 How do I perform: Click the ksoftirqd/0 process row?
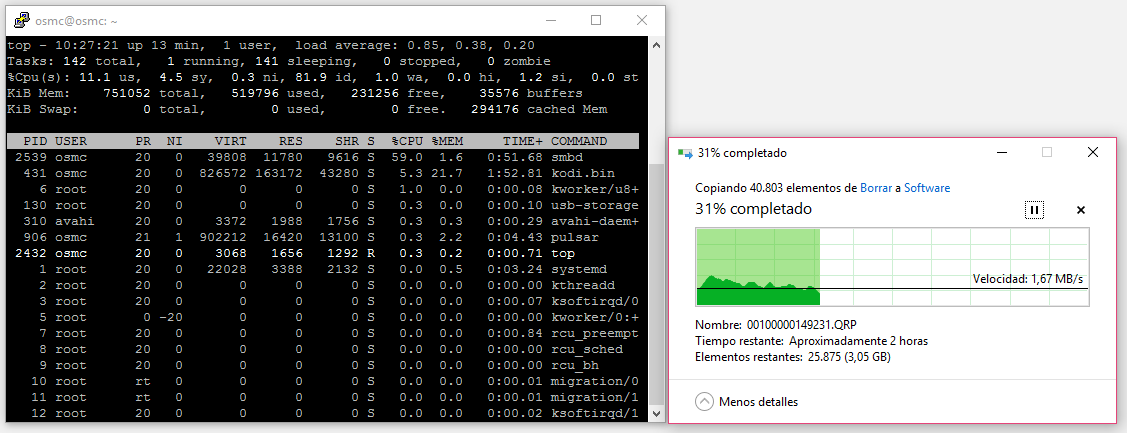(323, 301)
